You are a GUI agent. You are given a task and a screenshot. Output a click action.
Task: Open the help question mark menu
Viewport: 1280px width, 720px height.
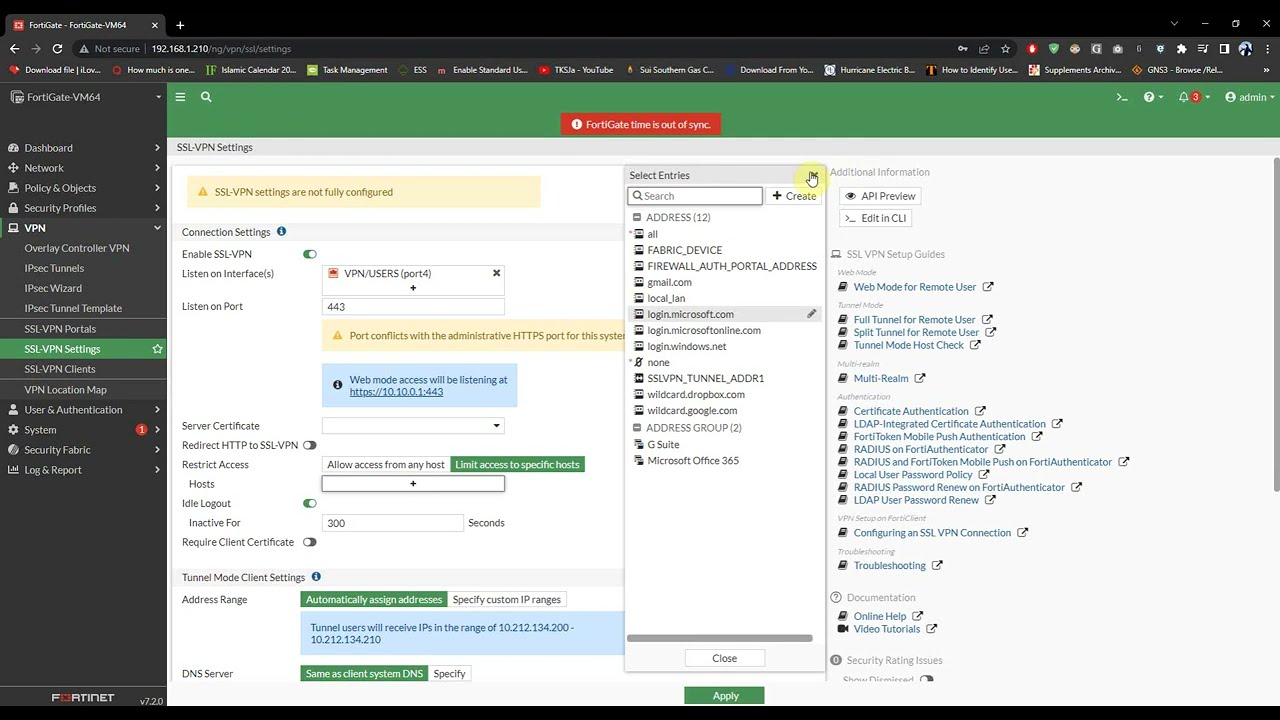[x=1153, y=97]
